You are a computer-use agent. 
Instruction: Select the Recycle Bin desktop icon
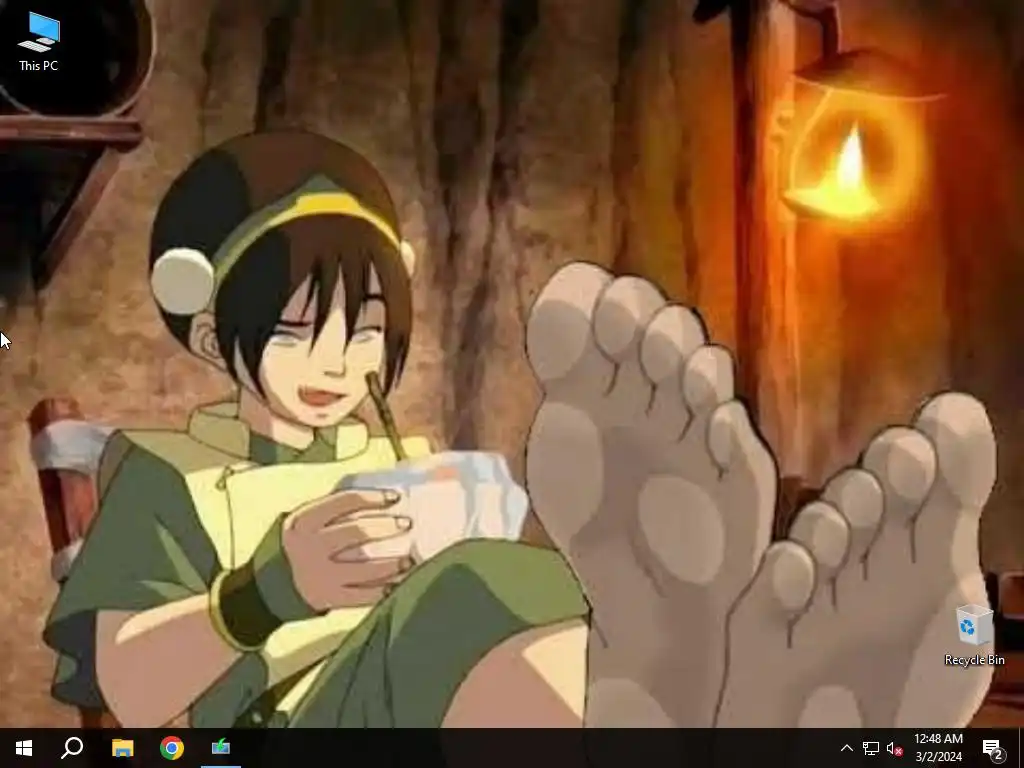(974, 635)
